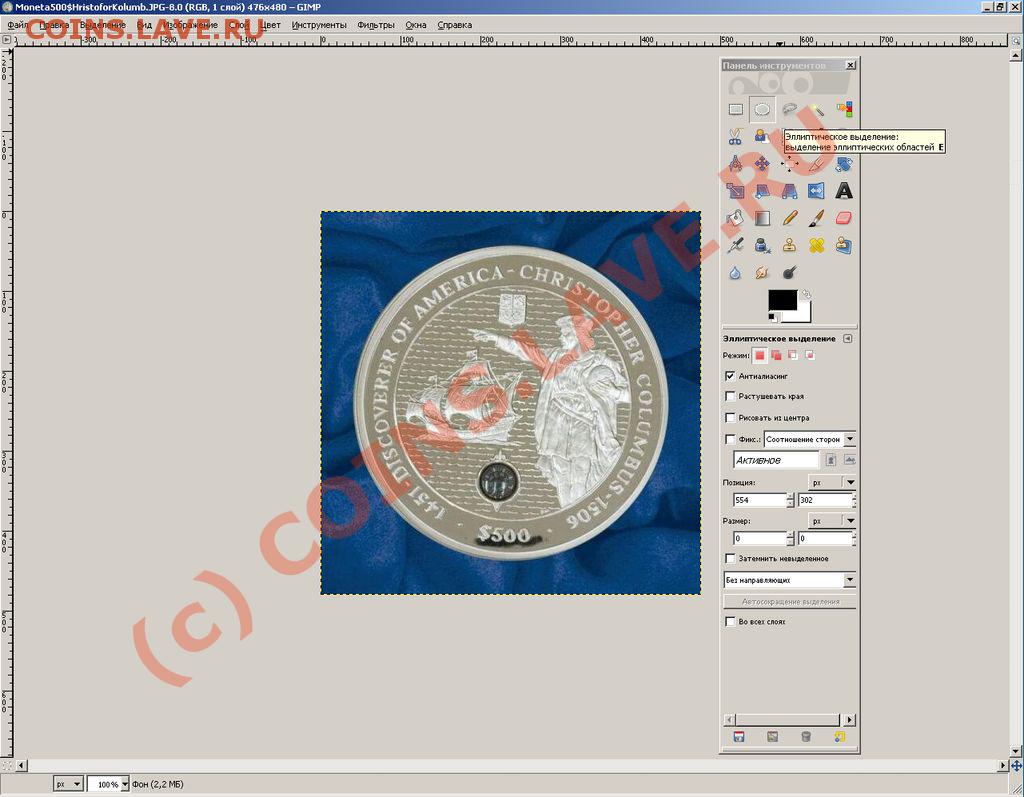Select the Select by Color tool
The height and width of the screenshot is (797, 1024).
pyautogui.click(x=844, y=109)
